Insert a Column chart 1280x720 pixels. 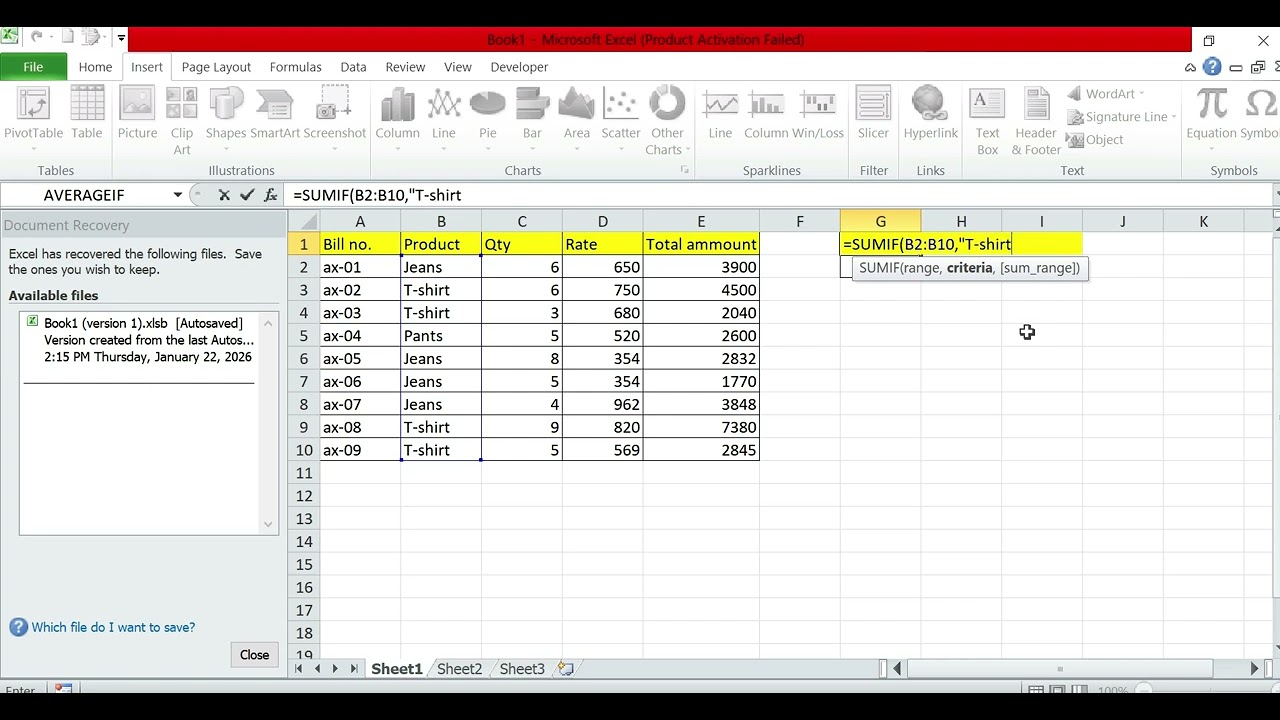point(397,120)
